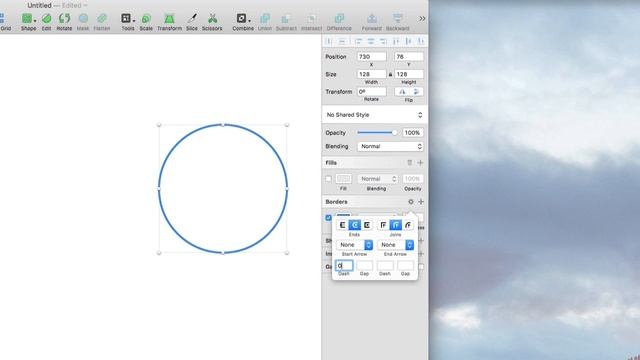Image resolution: width=640 pixels, height=360 pixels.
Task: Open the Fill color swatch
Action: [x=343, y=179]
